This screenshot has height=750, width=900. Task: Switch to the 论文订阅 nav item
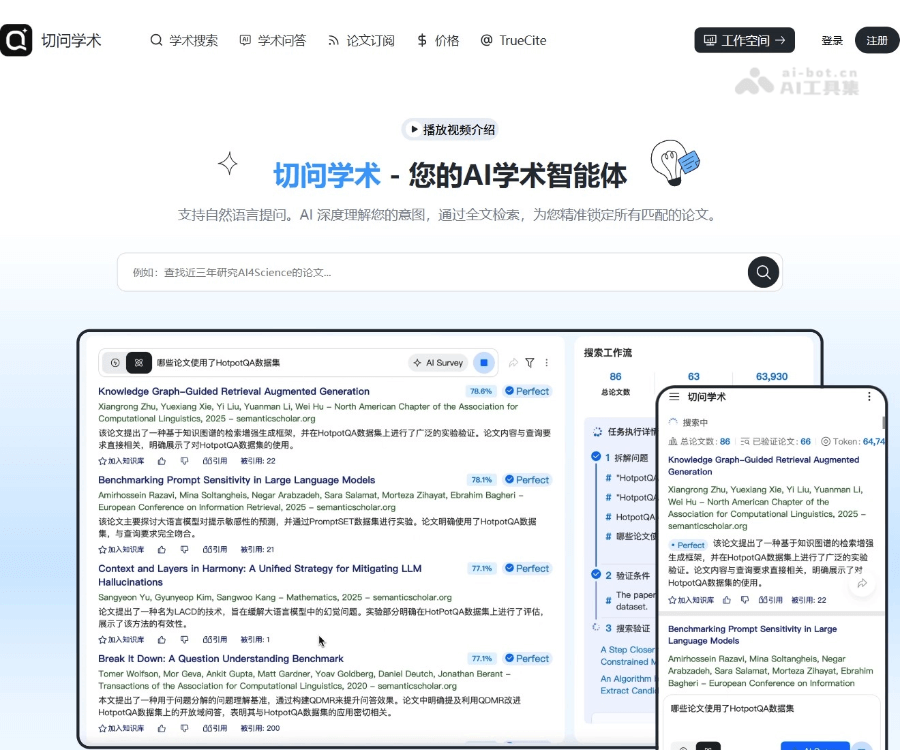point(367,40)
